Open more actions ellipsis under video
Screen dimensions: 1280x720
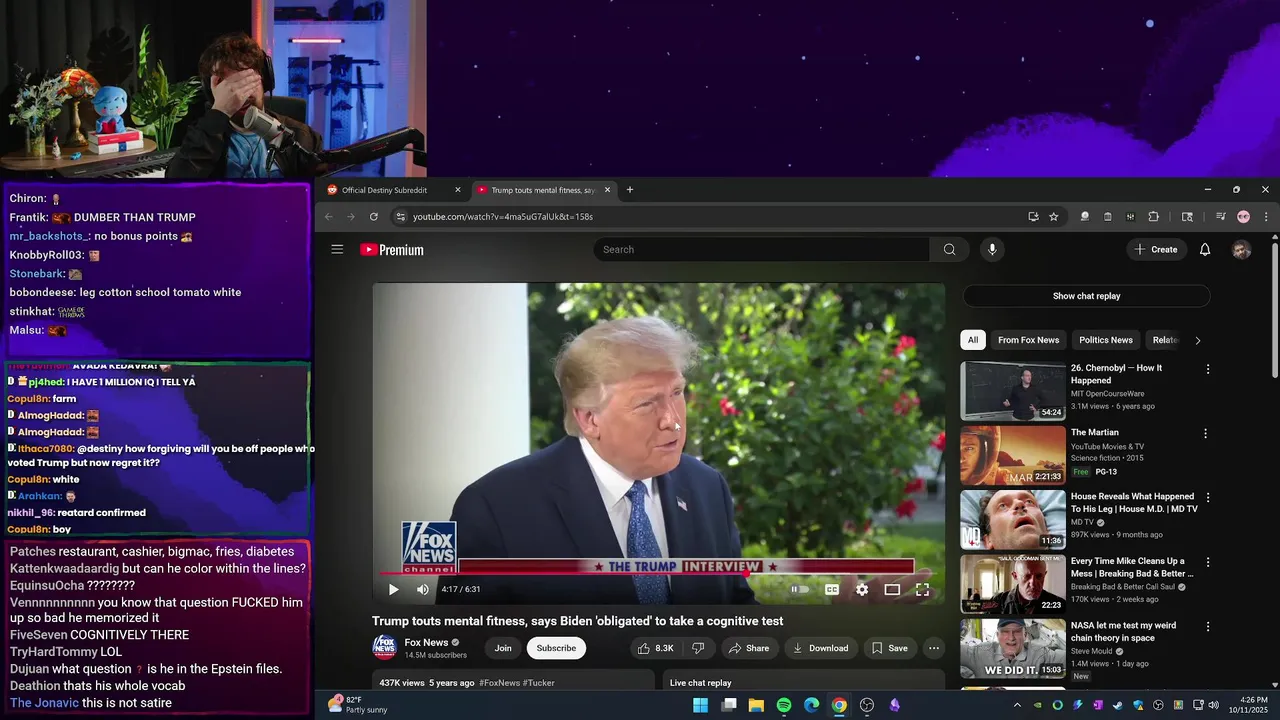(934, 648)
